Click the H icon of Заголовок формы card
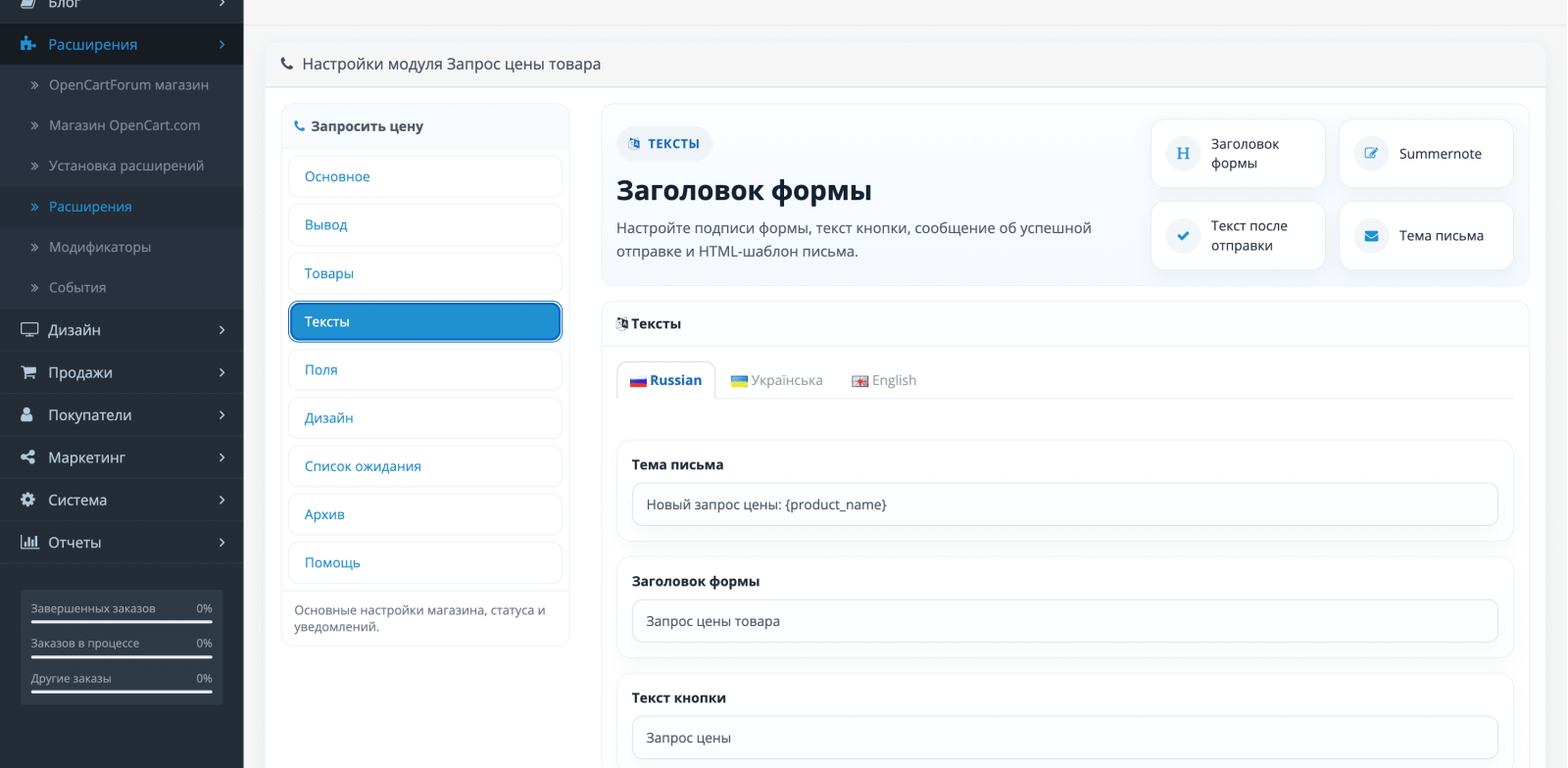This screenshot has height=768, width=1568. [x=1183, y=154]
